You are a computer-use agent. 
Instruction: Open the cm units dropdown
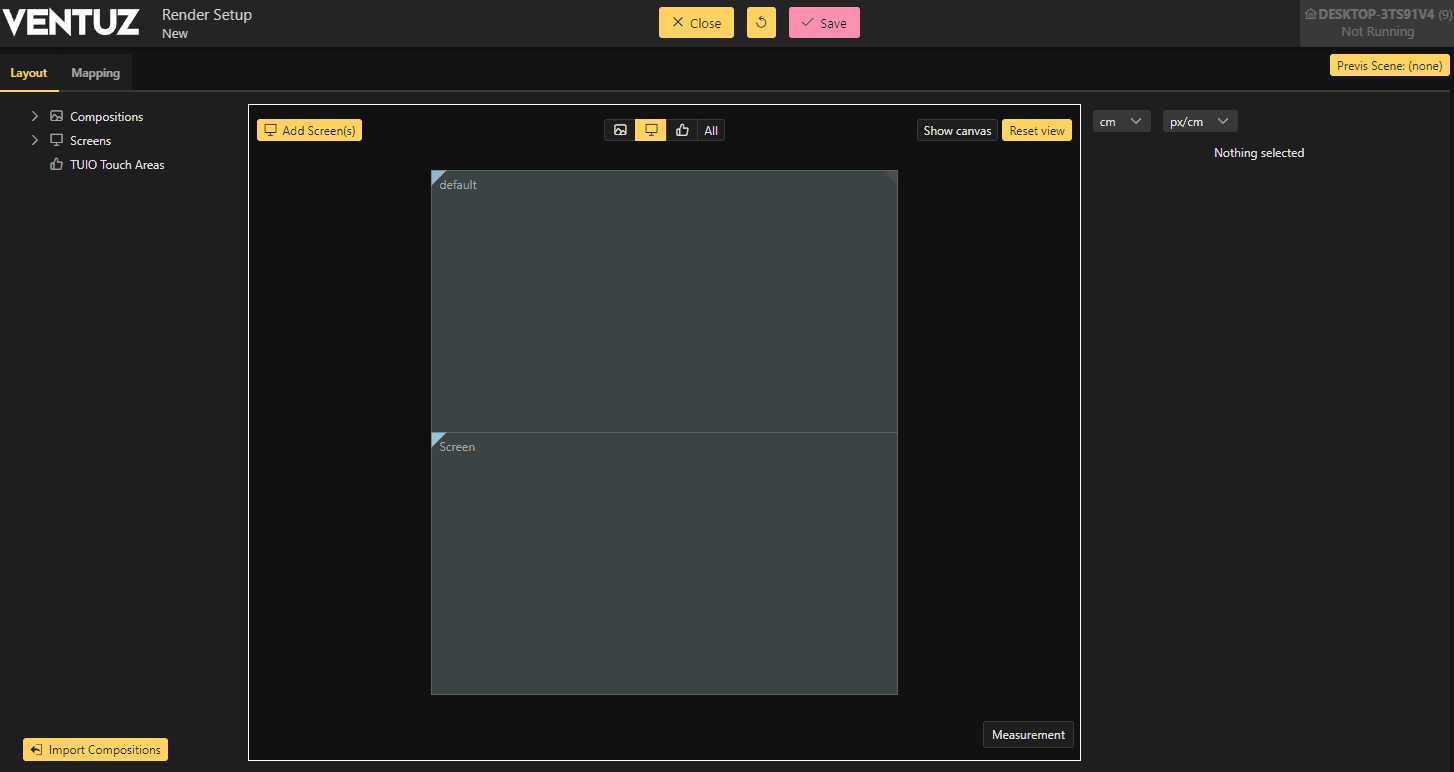(x=1121, y=122)
